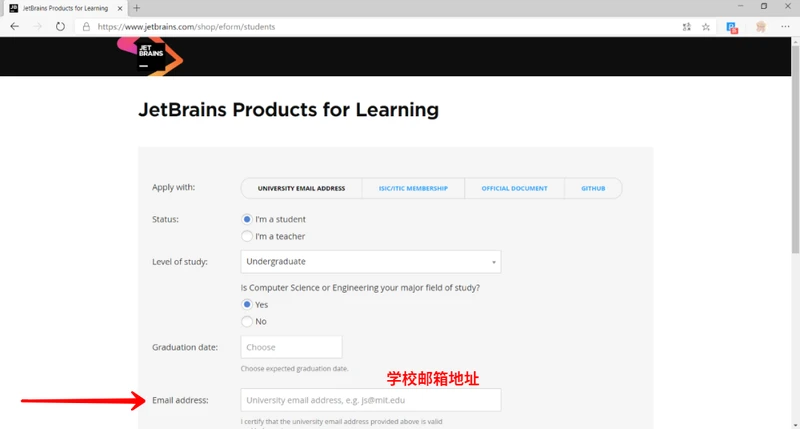
Task: Minimize the browser window
Action: [x=740, y=6]
